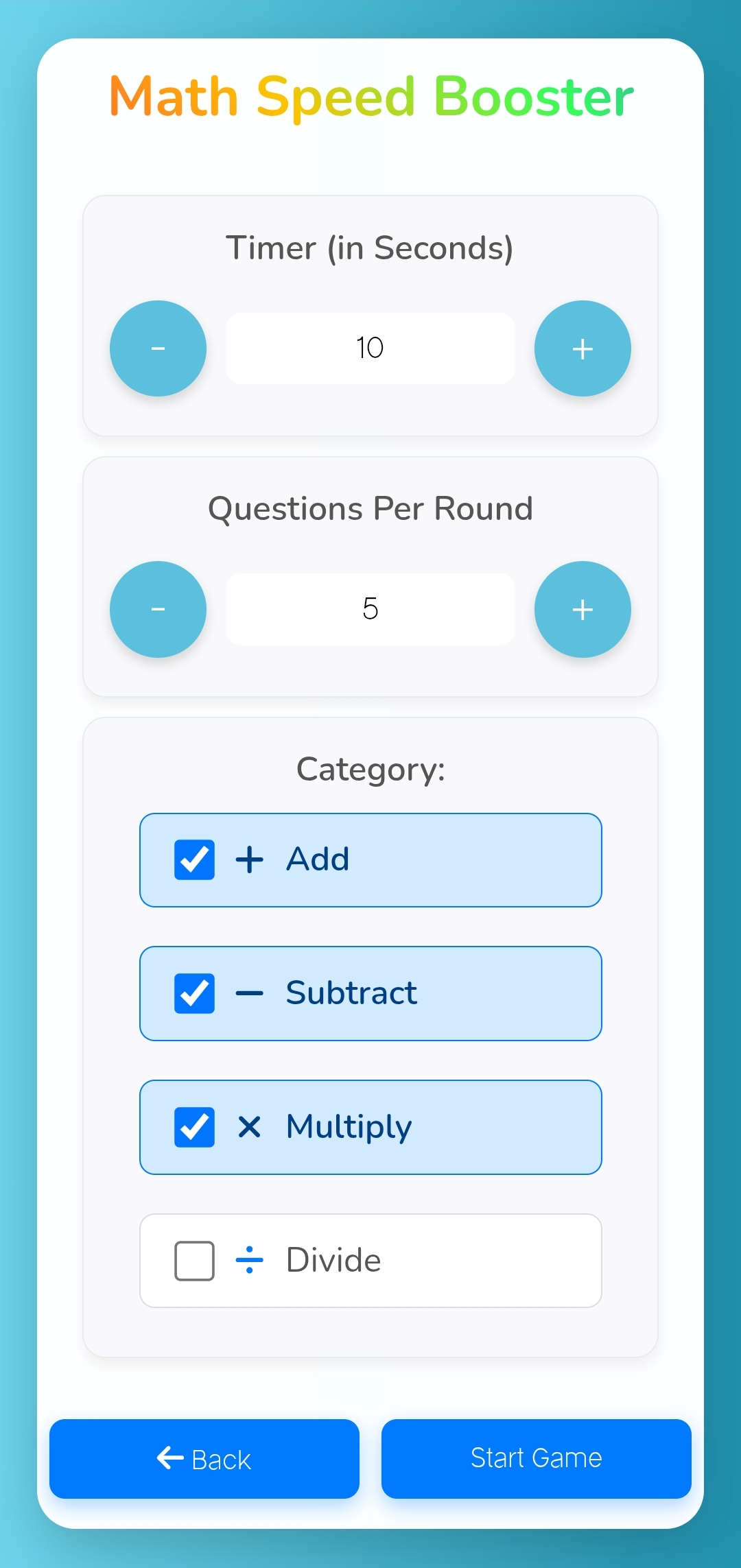Click the Math Speed Booster title
741x1568 pixels.
point(370,97)
